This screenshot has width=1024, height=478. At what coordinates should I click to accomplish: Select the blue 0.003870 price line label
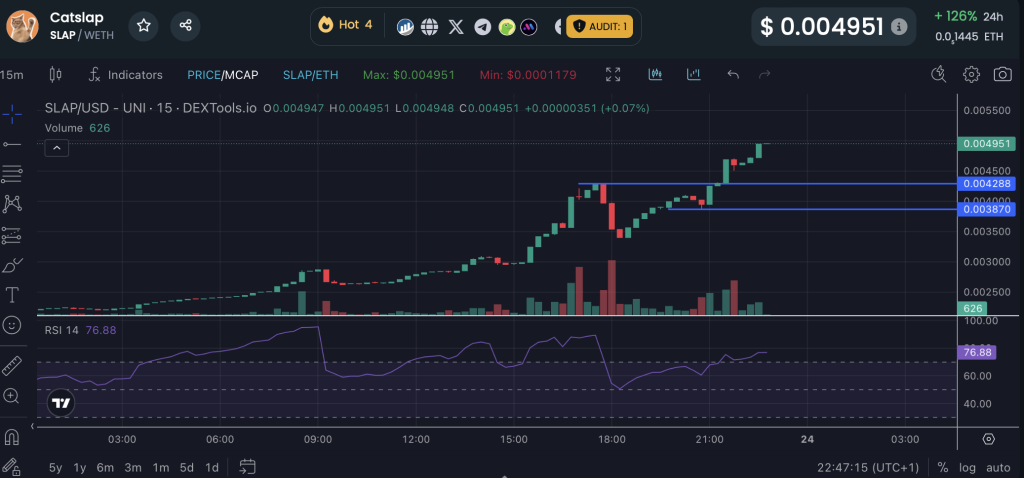pyautogui.click(x=986, y=210)
